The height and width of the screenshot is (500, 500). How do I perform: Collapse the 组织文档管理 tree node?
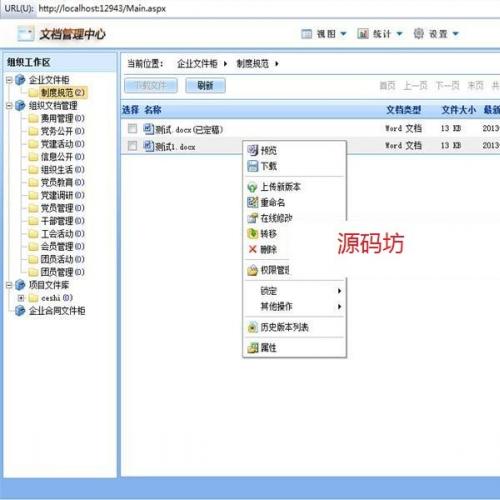(x=9, y=106)
